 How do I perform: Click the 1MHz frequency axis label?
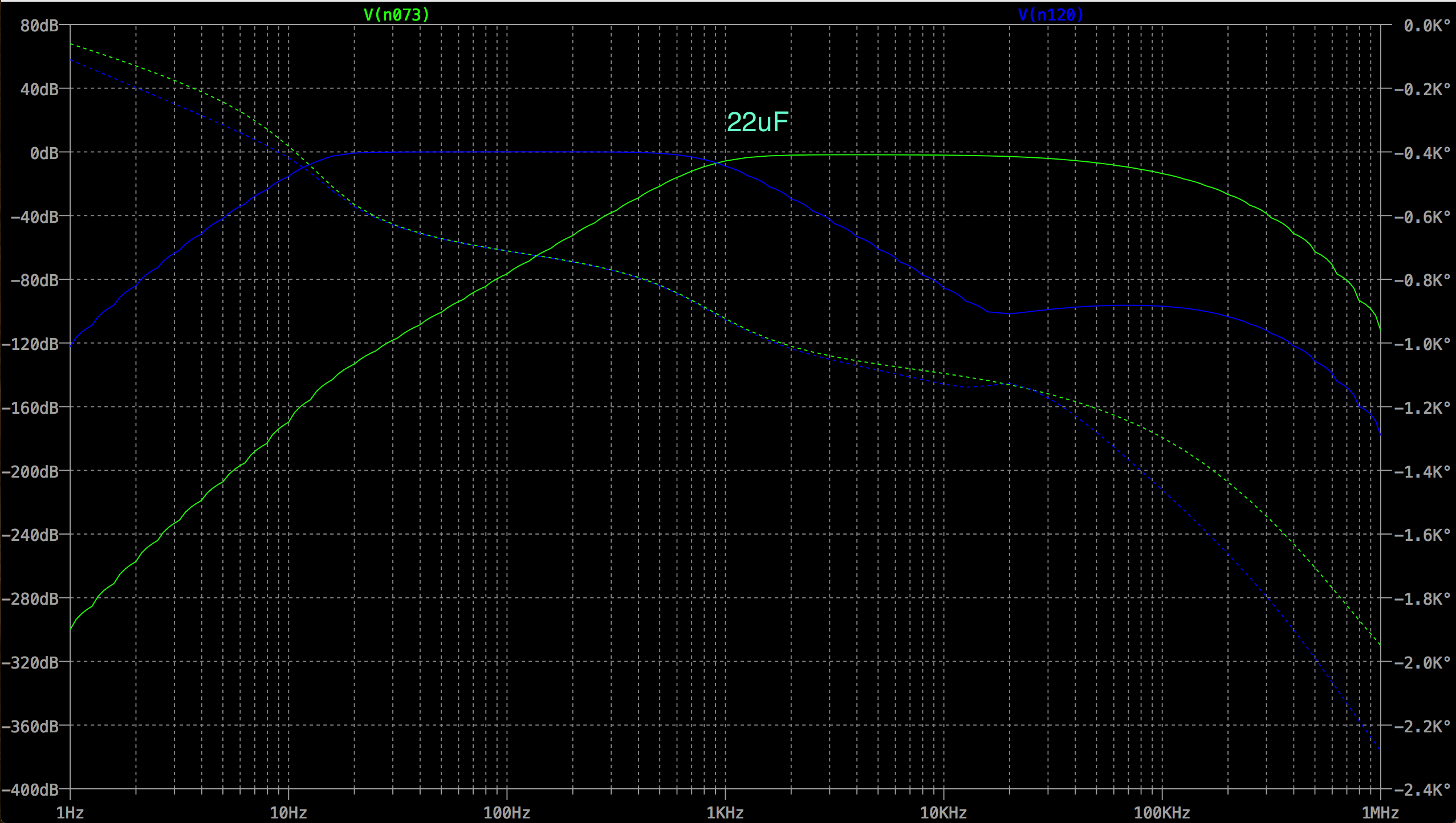(x=1380, y=813)
